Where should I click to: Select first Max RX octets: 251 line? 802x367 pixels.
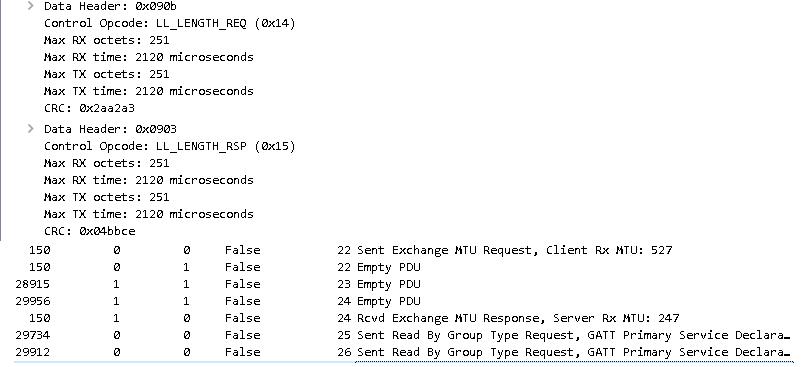point(106,40)
